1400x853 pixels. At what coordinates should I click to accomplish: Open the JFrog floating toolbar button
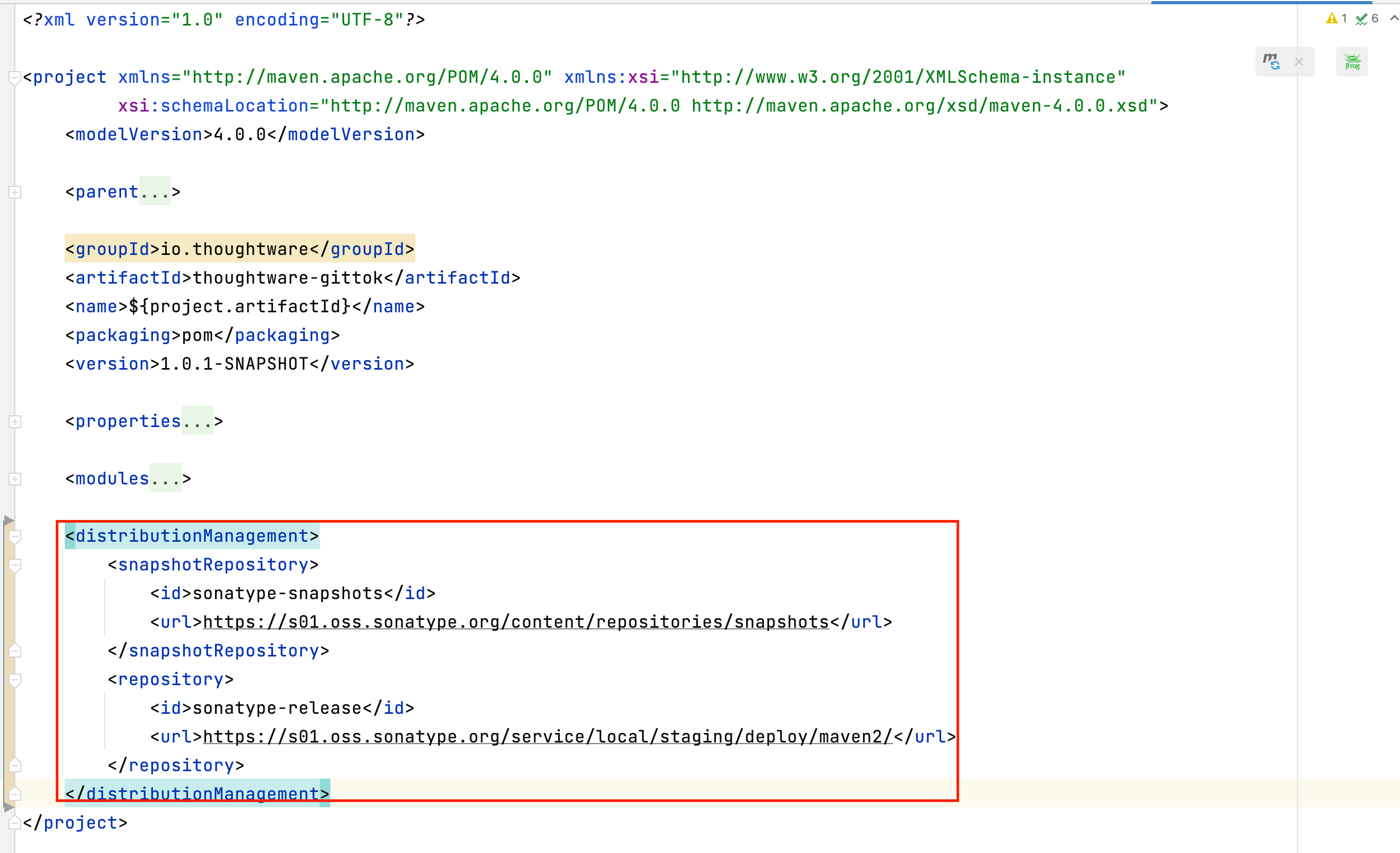pos(1352,62)
